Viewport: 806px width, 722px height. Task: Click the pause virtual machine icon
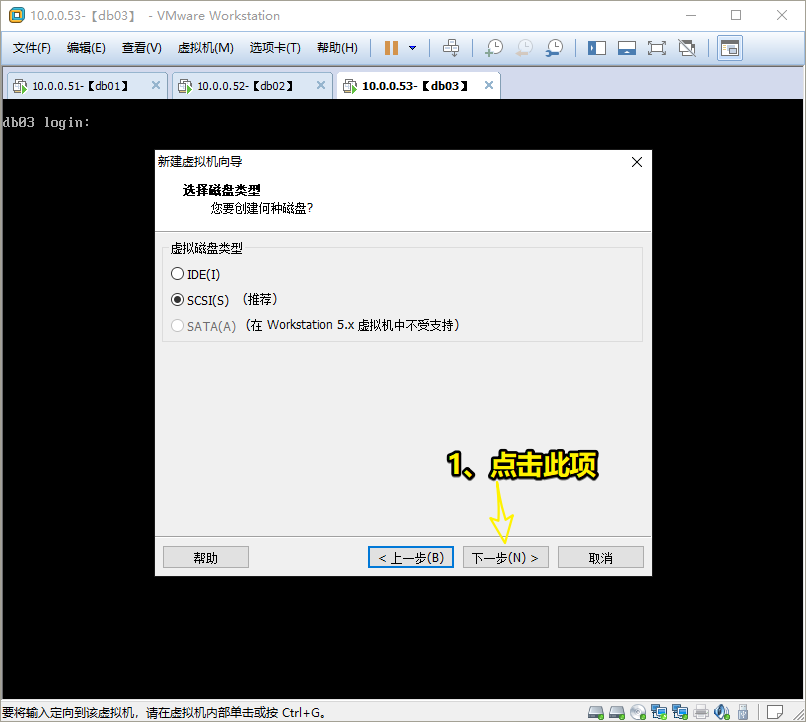pos(391,48)
